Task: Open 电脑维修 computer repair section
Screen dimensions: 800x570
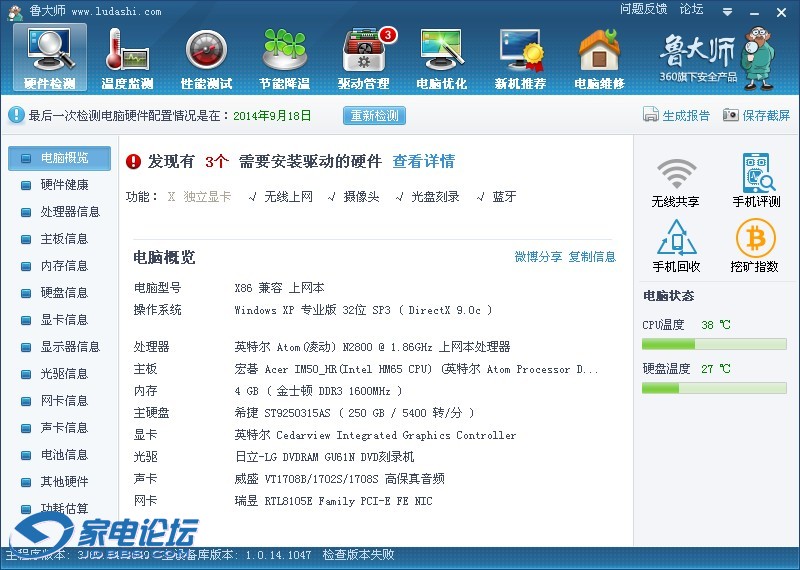Action: point(599,58)
